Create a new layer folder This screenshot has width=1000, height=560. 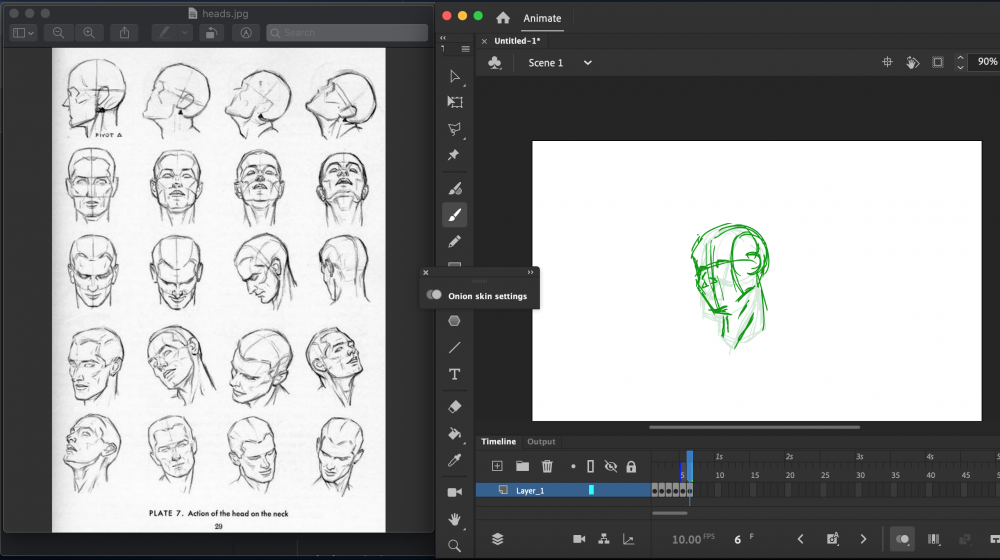522,466
